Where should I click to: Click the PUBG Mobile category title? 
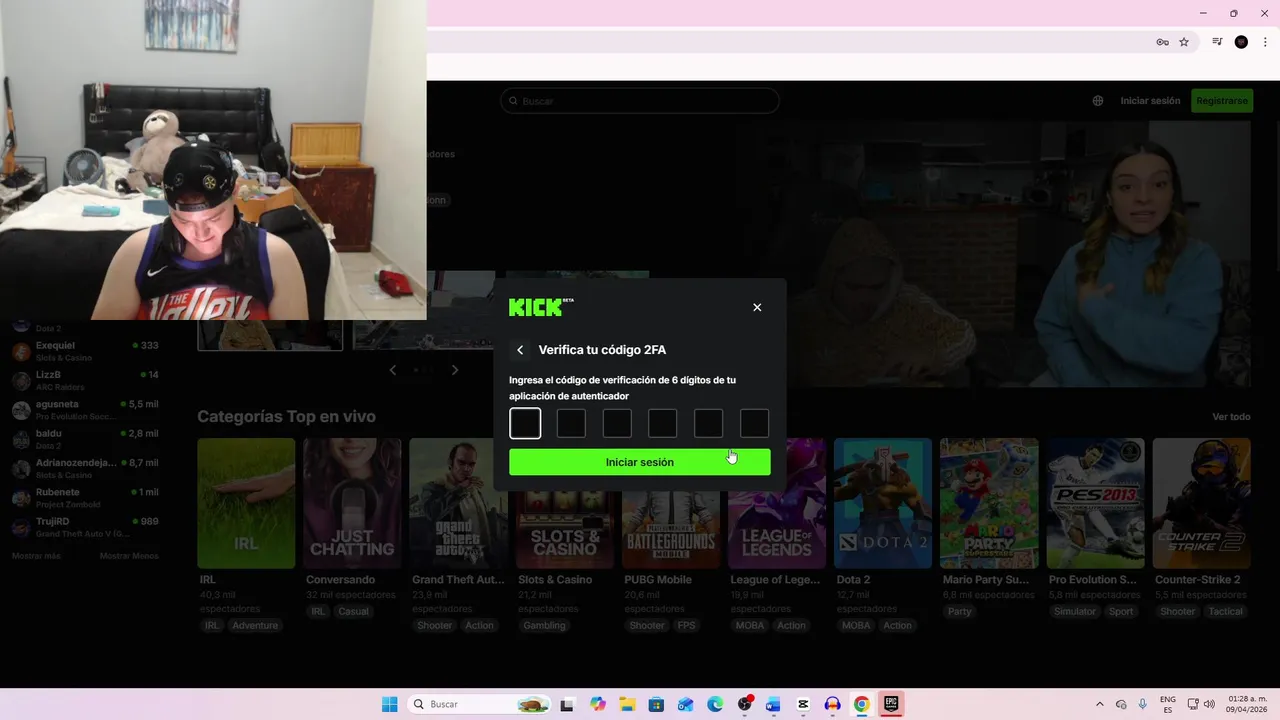(658, 580)
